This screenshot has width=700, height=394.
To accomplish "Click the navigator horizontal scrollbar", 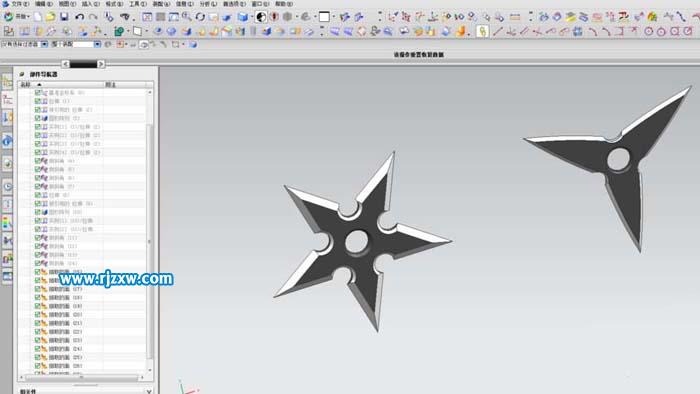I will (81, 377).
